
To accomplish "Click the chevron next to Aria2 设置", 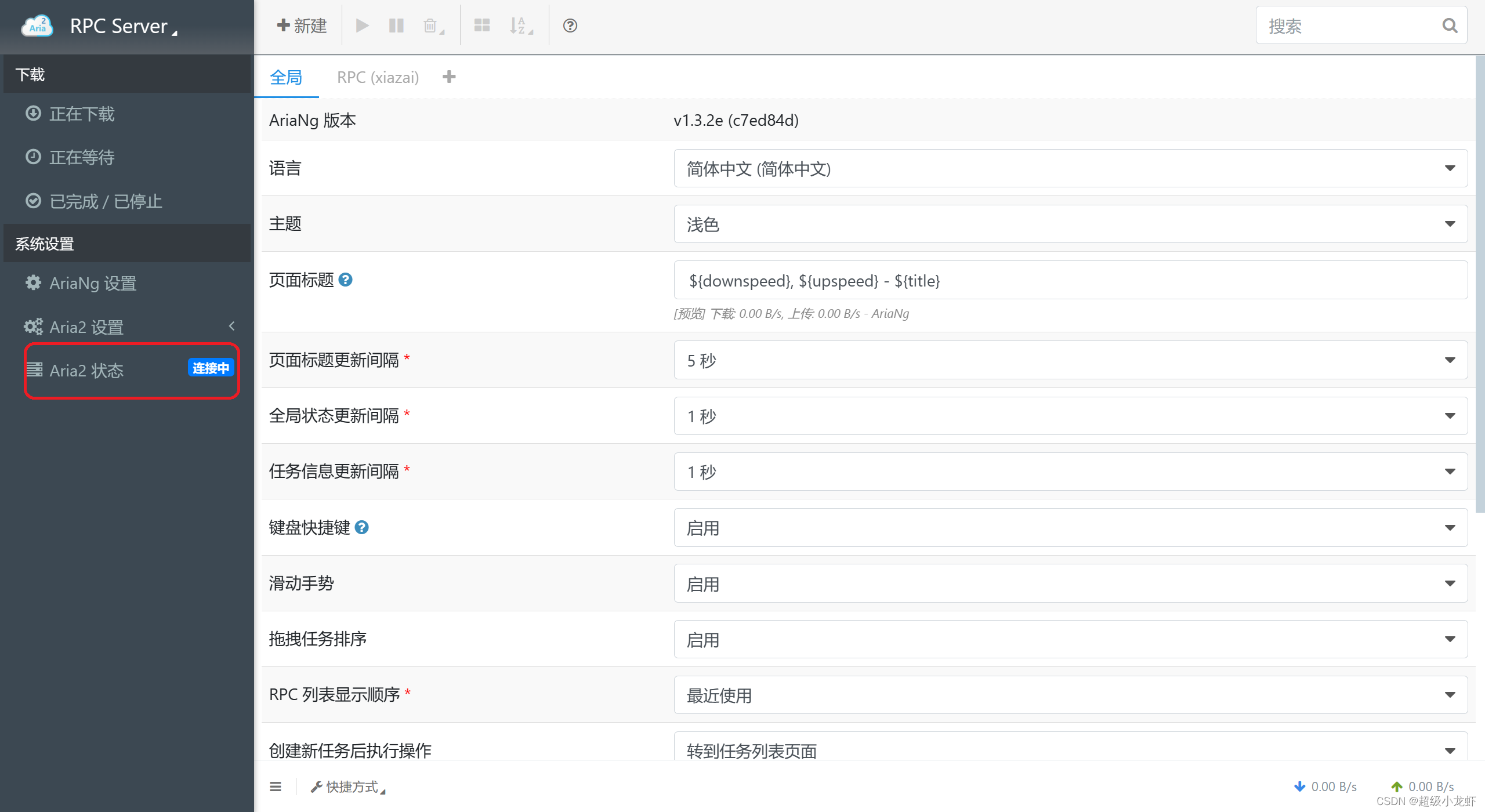I will 232,326.
